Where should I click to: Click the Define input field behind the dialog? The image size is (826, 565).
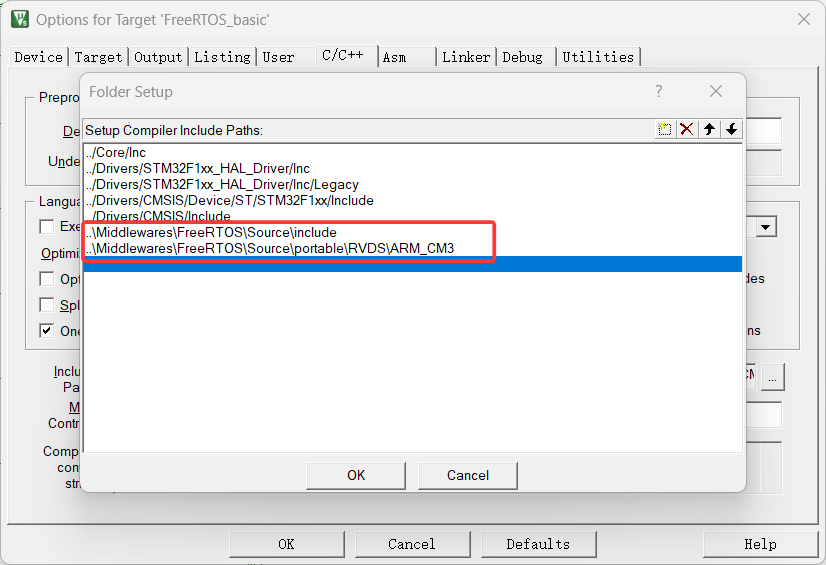(x=764, y=131)
